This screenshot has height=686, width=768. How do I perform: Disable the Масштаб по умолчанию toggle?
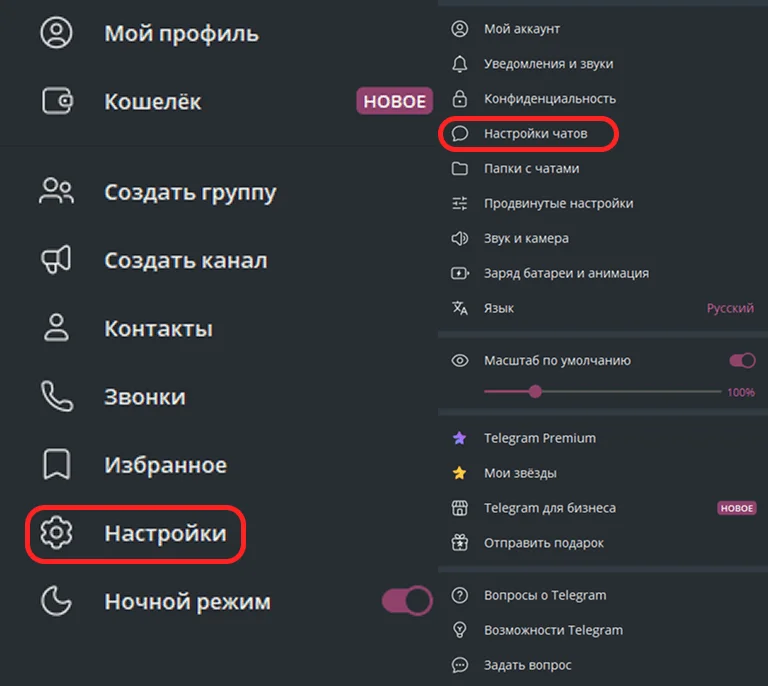tap(742, 360)
